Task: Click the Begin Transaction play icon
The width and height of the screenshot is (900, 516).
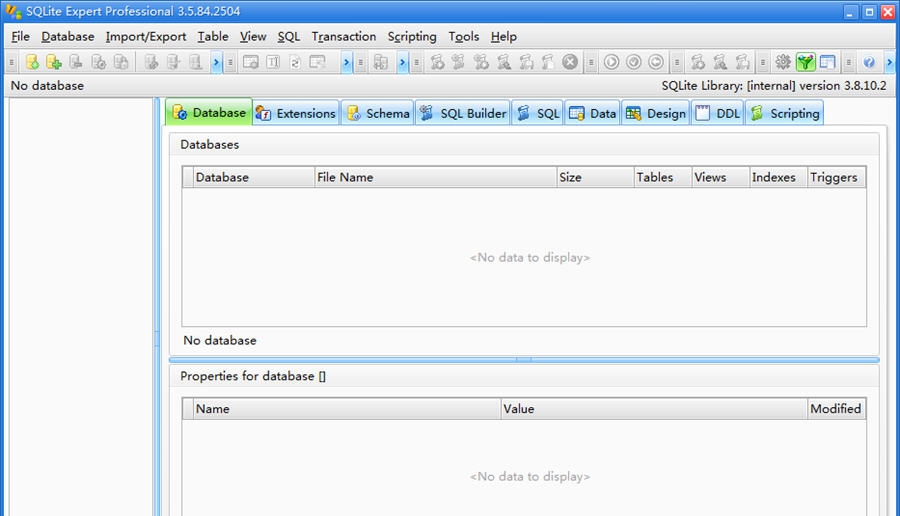Action: (x=611, y=62)
